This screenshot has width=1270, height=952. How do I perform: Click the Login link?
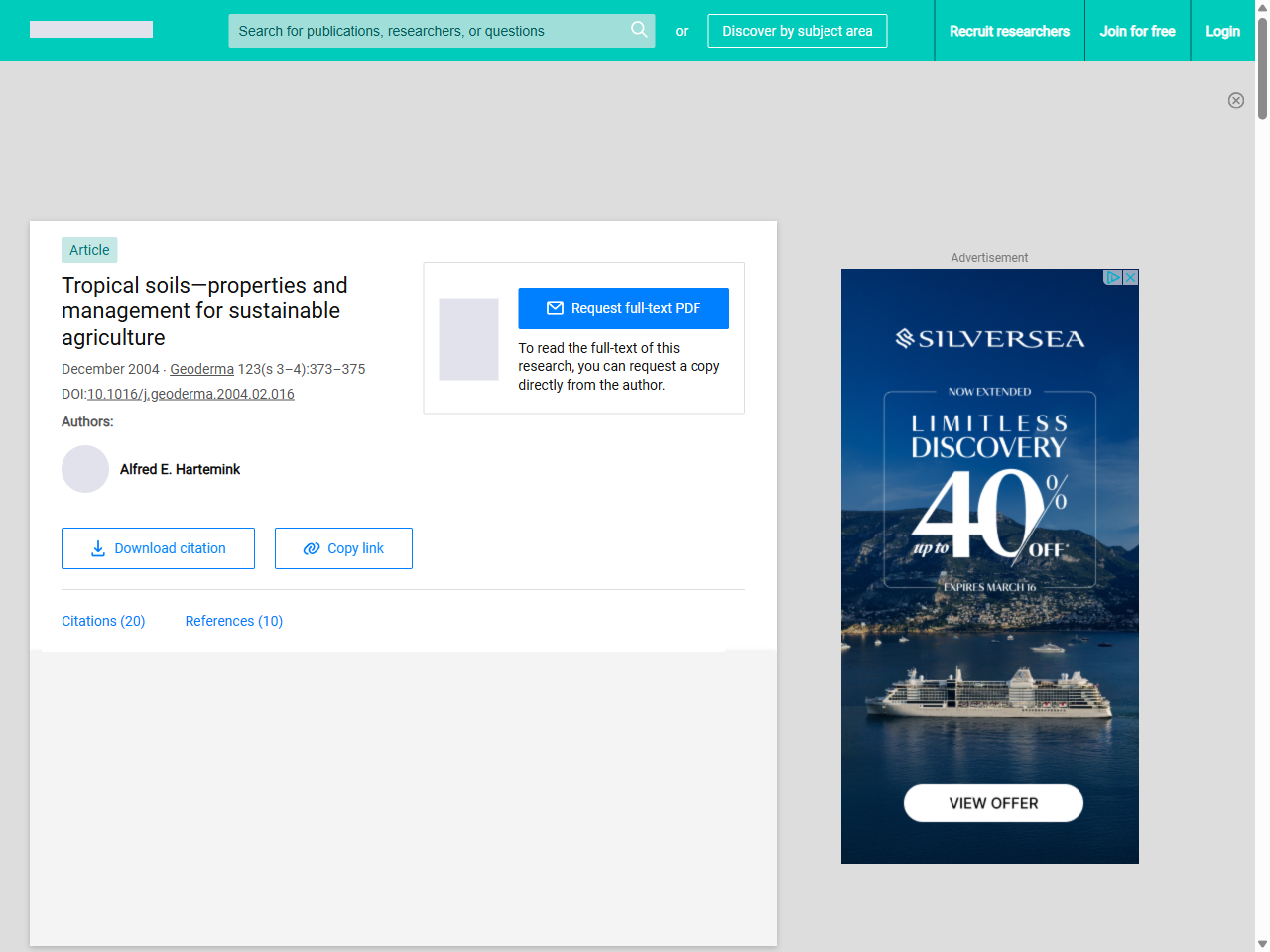[x=1222, y=31]
